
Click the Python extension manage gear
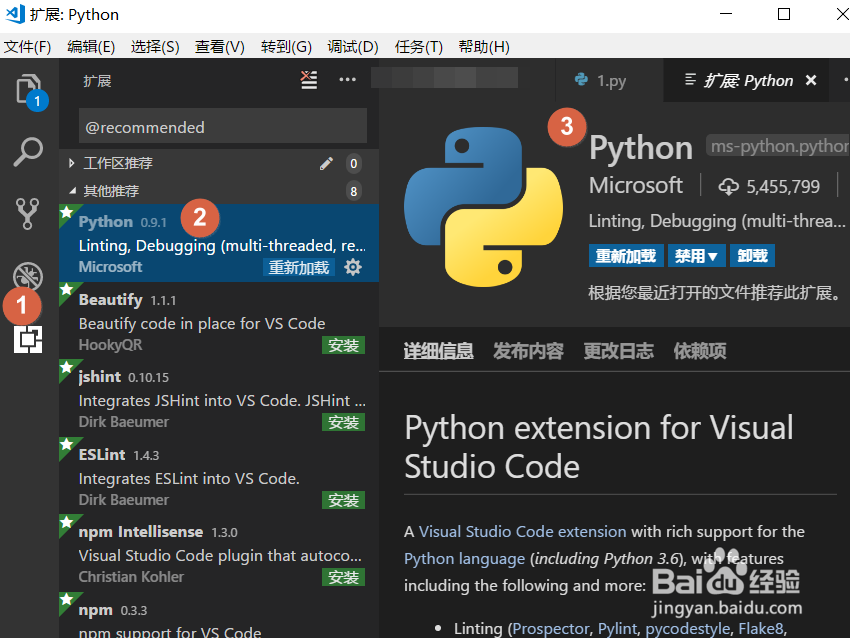pos(353,267)
